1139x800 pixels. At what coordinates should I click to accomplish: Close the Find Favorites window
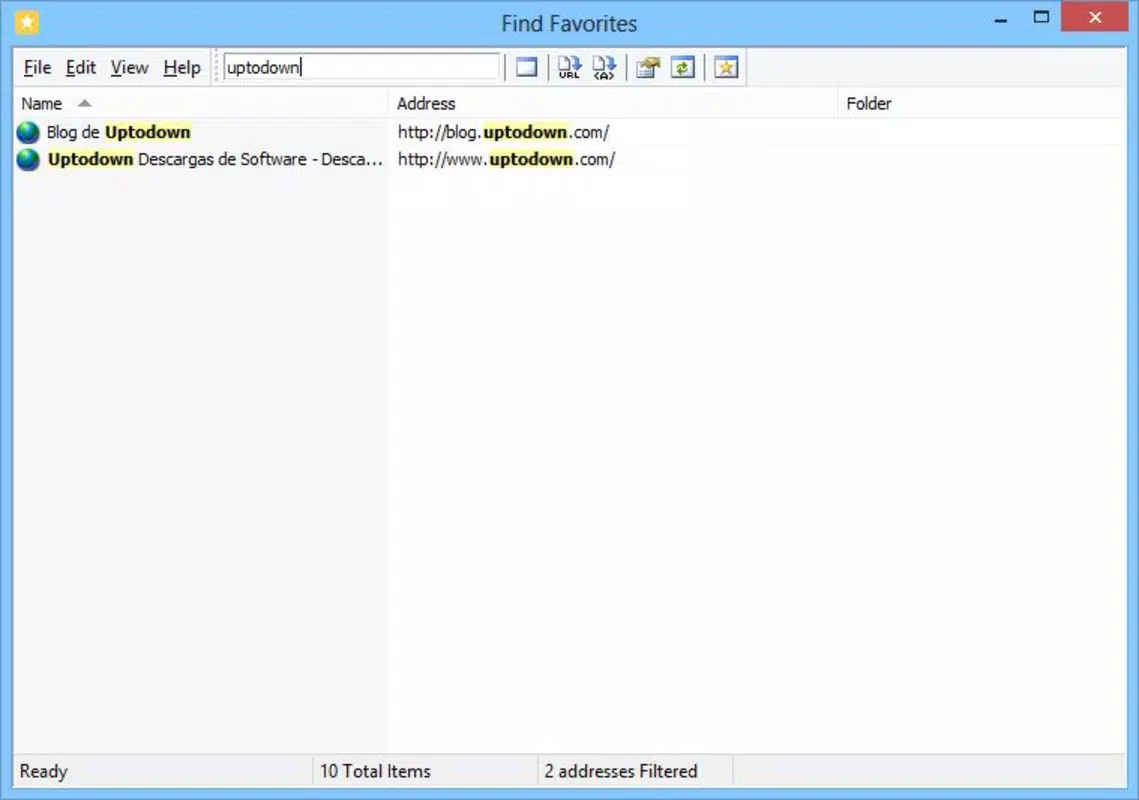[x=1095, y=17]
